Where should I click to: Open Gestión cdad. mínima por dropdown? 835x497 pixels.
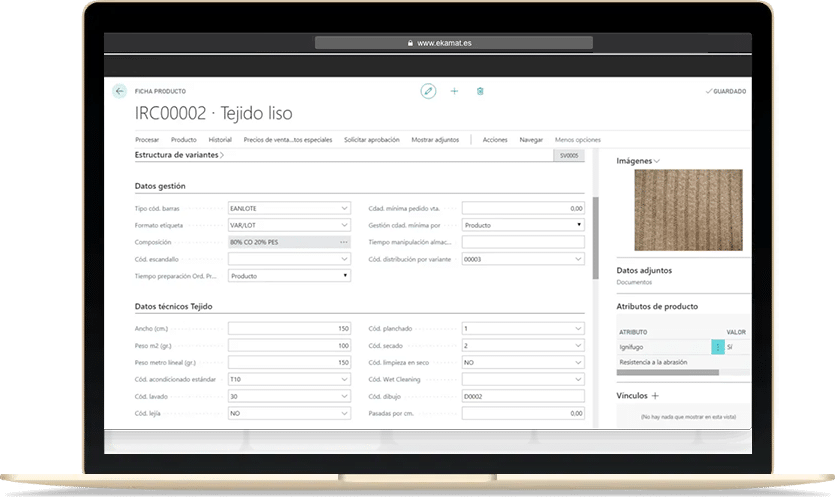(x=578, y=225)
